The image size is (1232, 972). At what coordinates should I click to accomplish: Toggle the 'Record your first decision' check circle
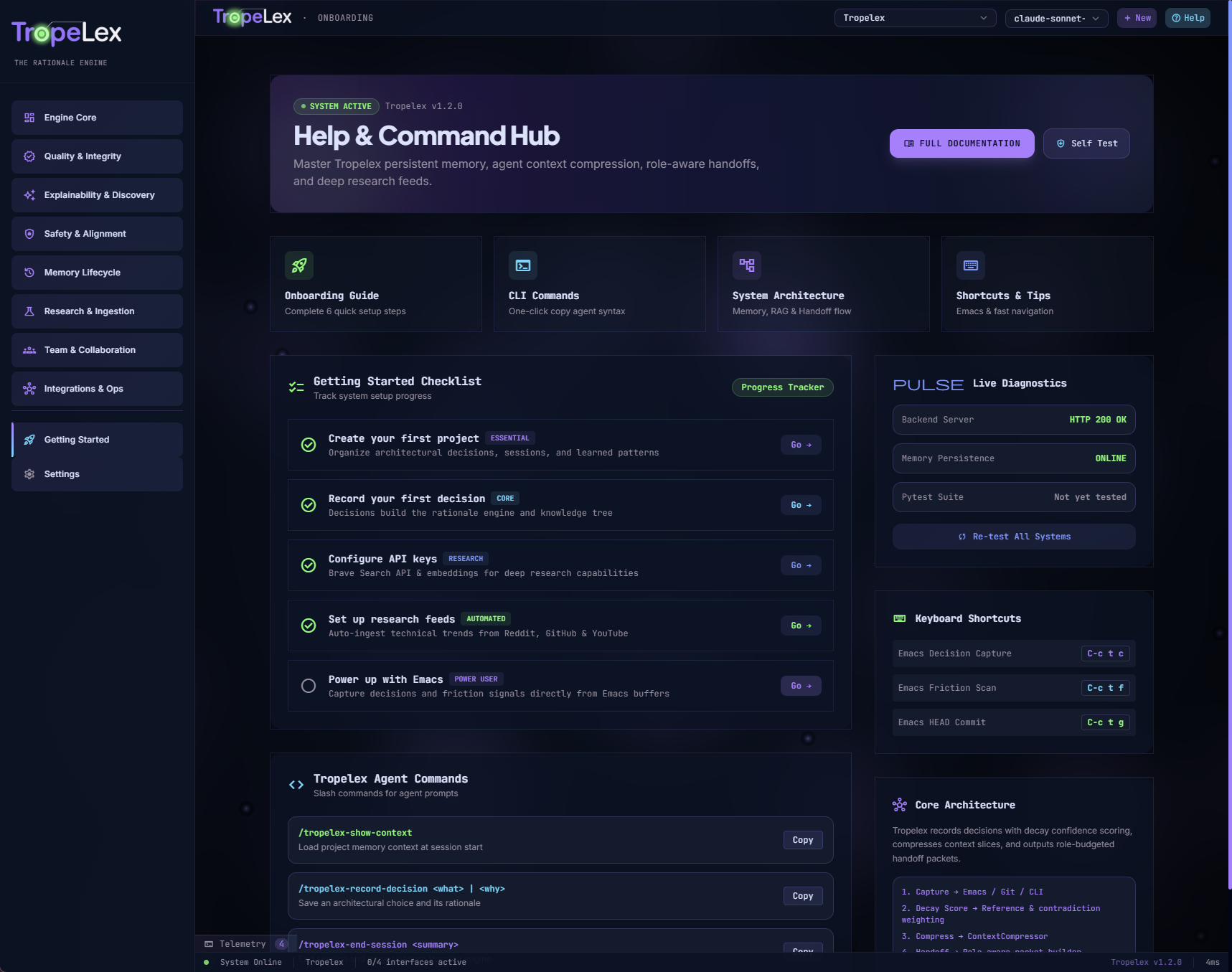309,505
